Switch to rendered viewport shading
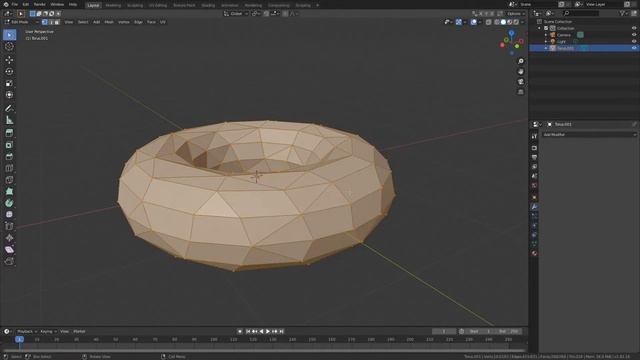640x360 pixels. [x=516, y=22]
